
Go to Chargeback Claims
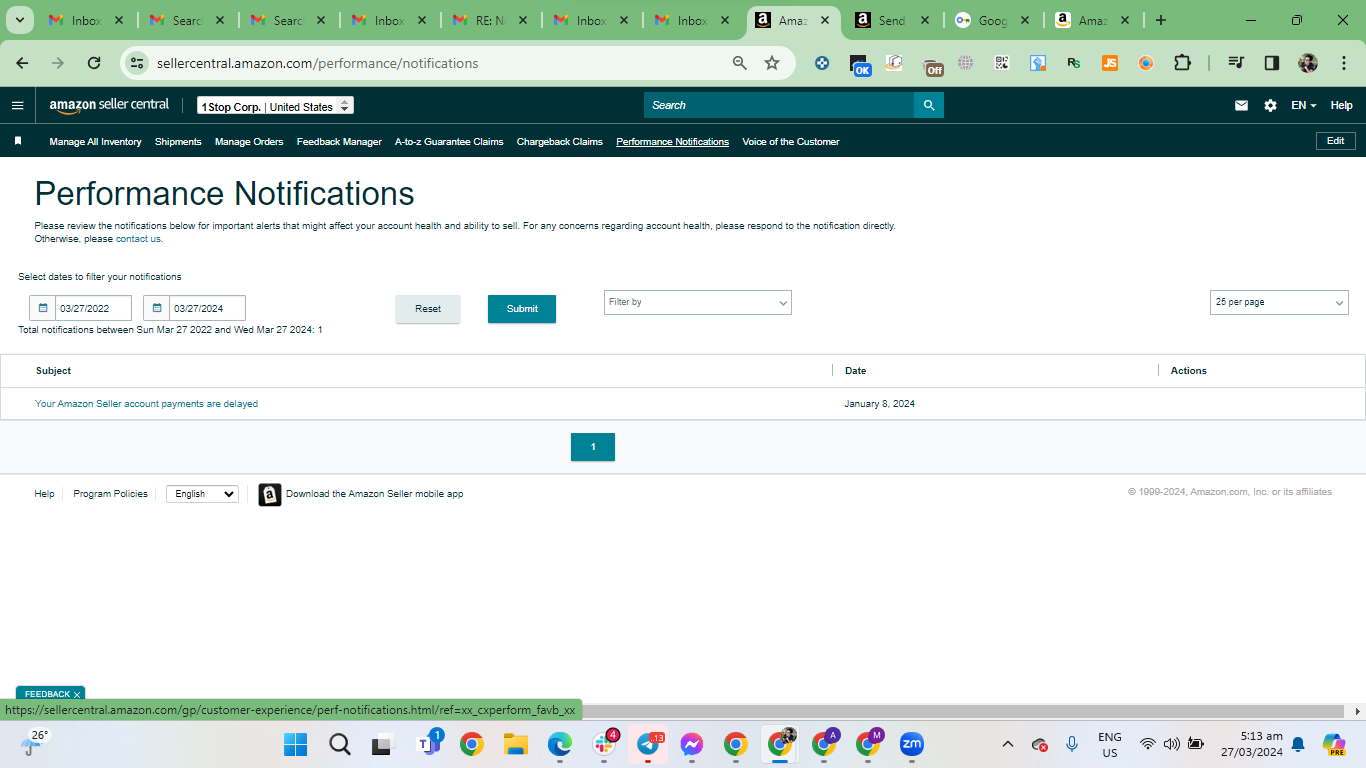click(x=560, y=142)
